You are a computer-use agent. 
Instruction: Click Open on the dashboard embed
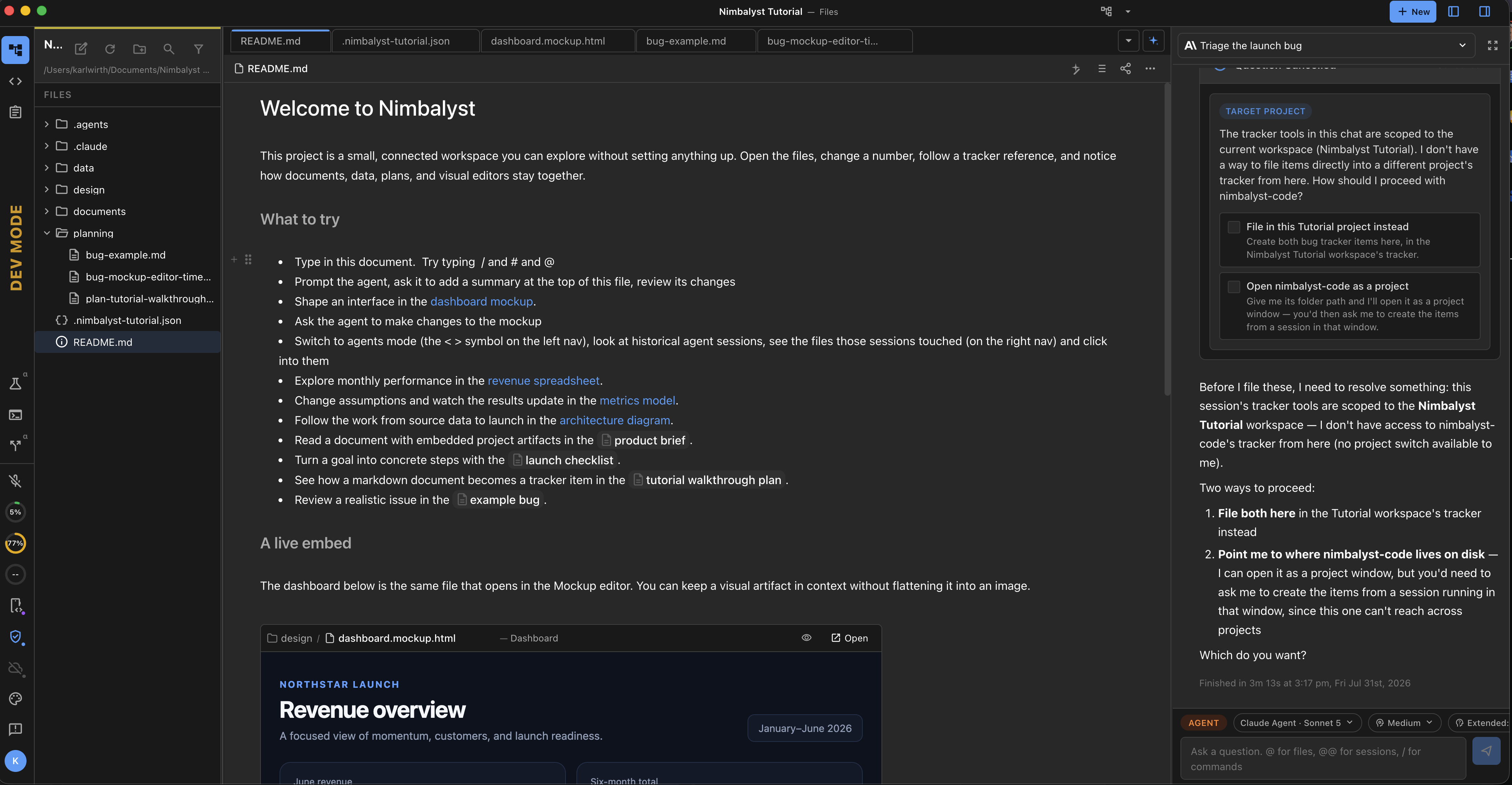pos(849,638)
